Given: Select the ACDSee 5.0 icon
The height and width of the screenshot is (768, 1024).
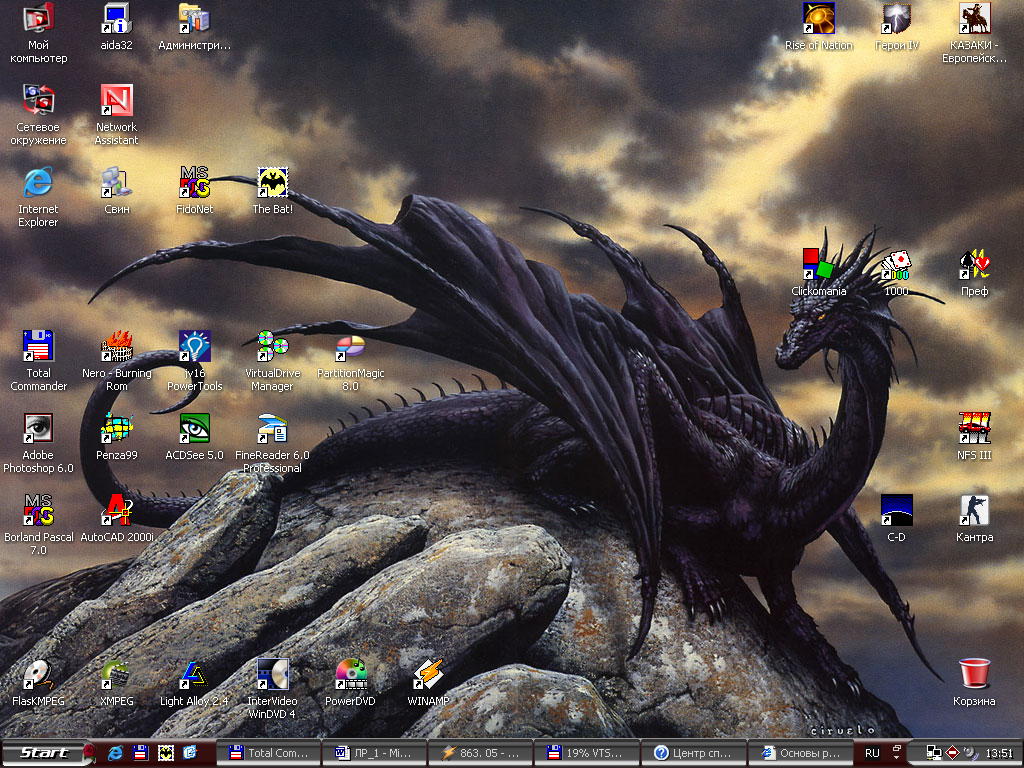Looking at the screenshot, I should pos(194,428).
